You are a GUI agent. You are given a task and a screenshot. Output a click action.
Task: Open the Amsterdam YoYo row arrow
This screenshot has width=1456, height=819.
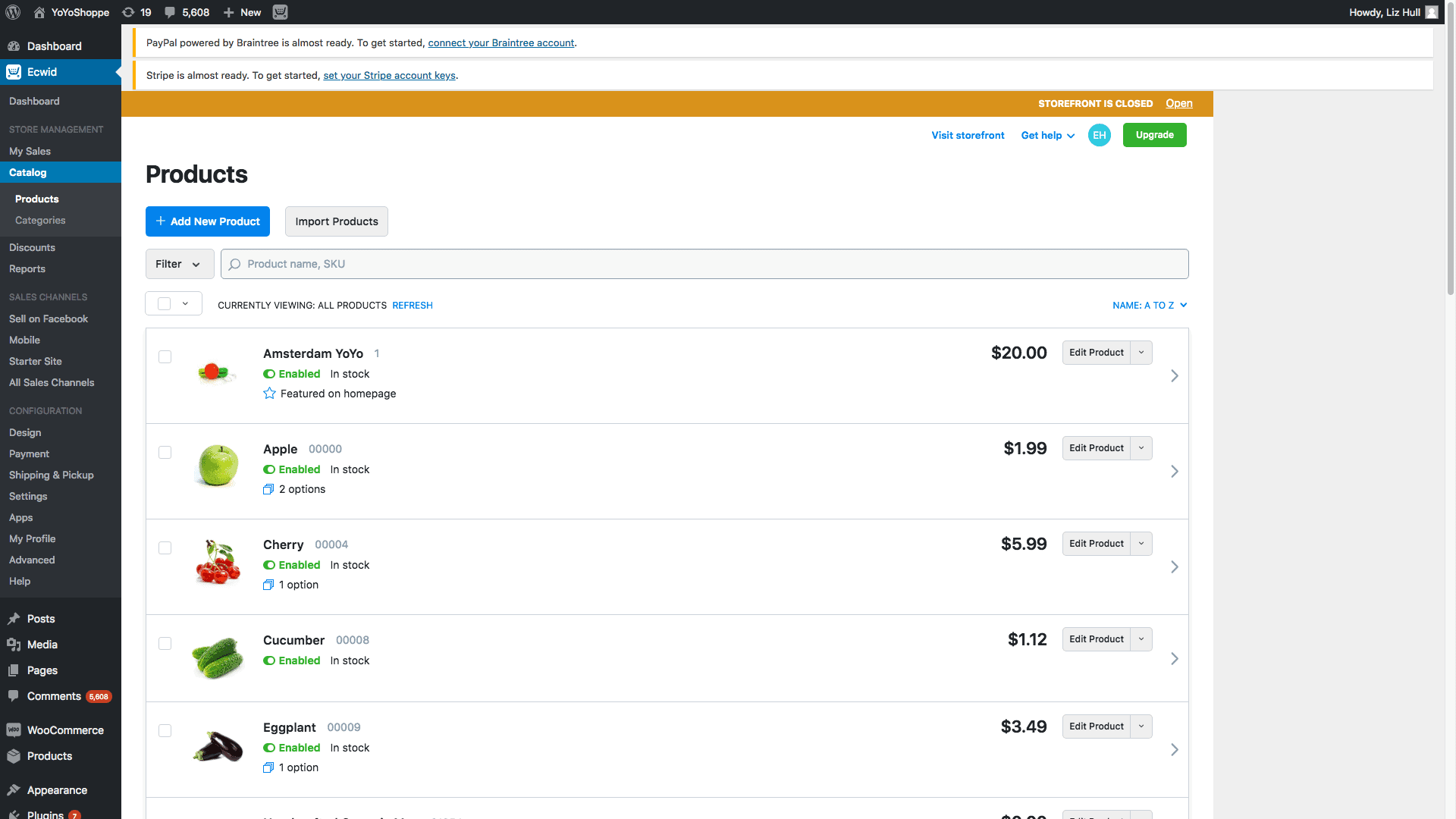pyautogui.click(x=1174, y=376)
